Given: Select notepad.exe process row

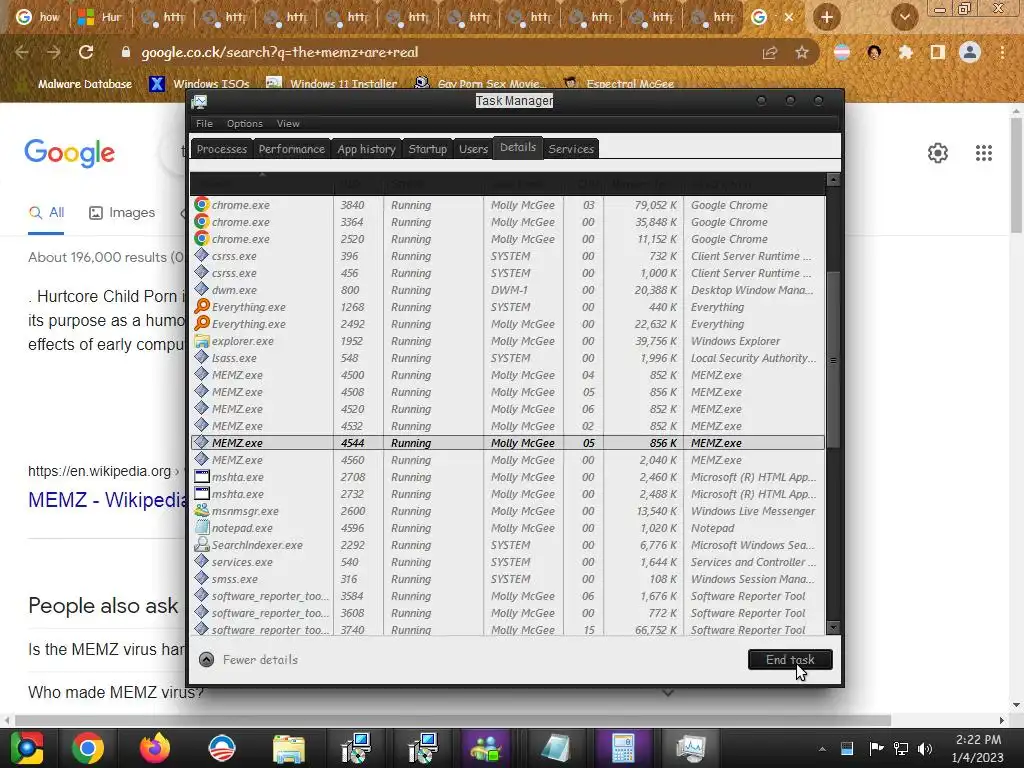Looking at the screenshot, I should pyautogui.click(x=508, y=528).
